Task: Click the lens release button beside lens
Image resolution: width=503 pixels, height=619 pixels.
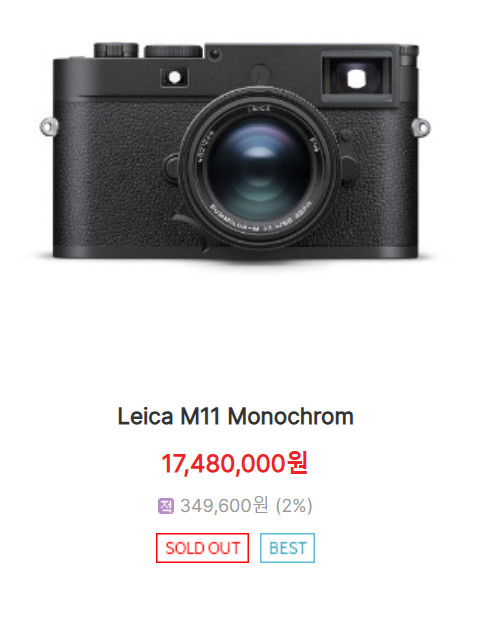Action: [349, 169]
